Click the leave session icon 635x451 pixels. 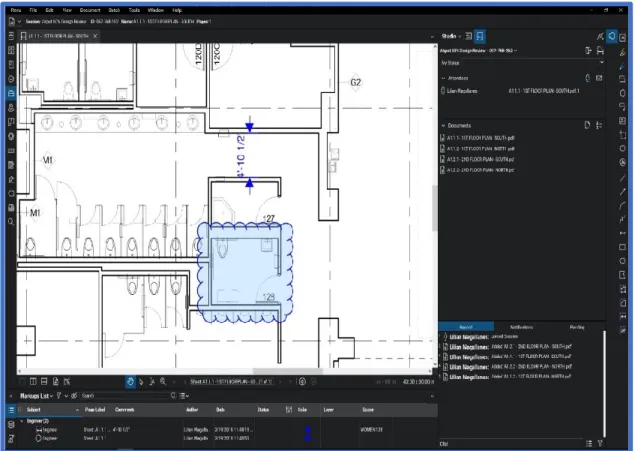pyautogui.click(x=588, y=50)
